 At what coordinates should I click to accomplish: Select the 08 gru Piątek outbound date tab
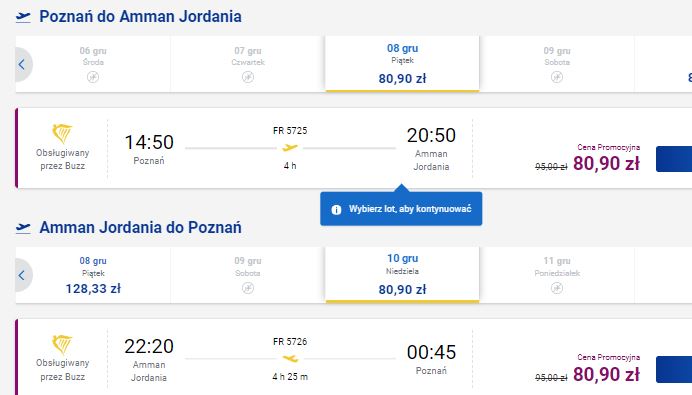402,64
